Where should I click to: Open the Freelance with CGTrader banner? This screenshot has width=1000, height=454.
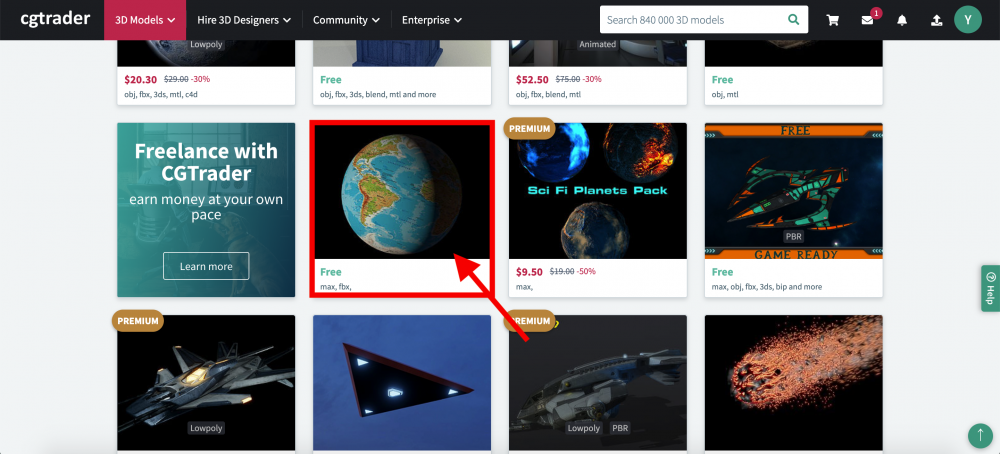[206, 210]
